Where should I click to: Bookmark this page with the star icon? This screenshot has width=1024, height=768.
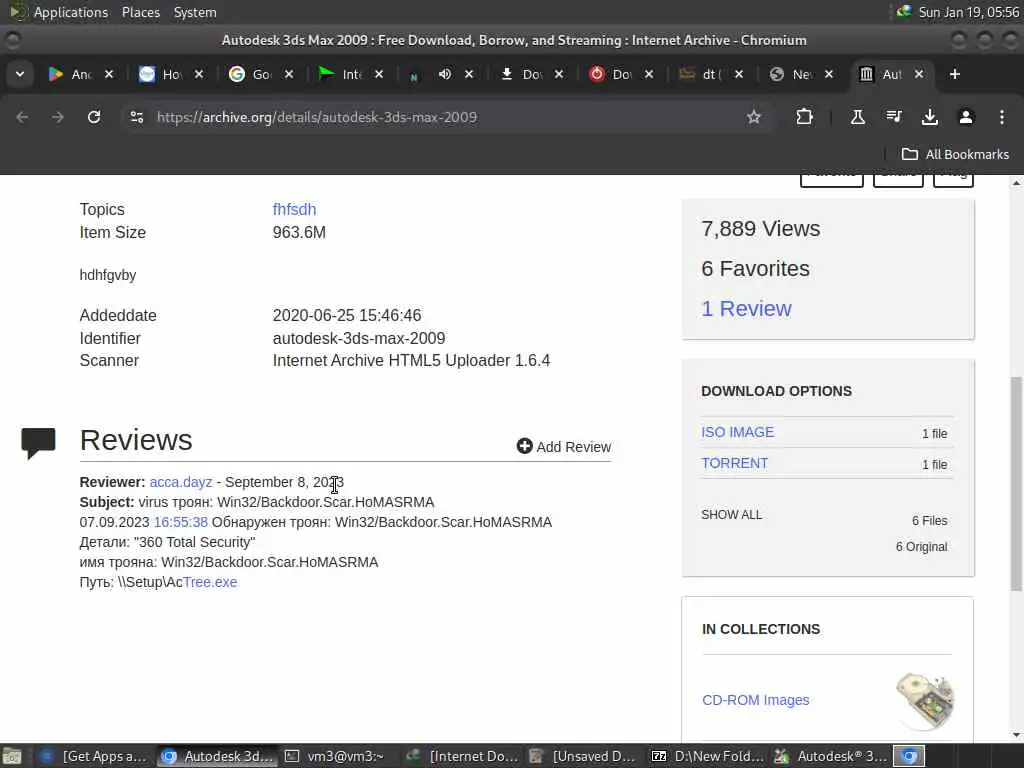[754, 117]
